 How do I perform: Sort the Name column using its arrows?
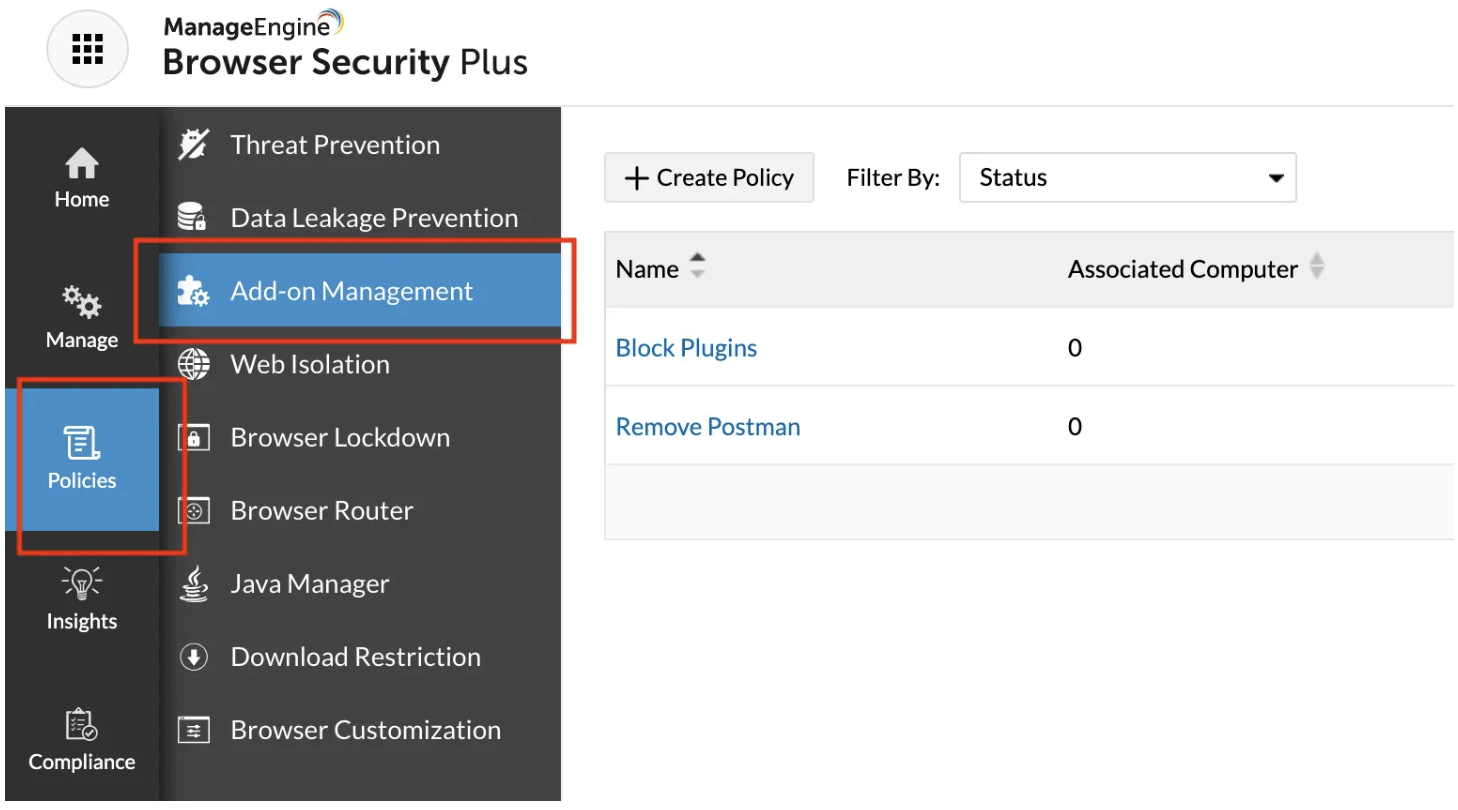pos(698,267)
